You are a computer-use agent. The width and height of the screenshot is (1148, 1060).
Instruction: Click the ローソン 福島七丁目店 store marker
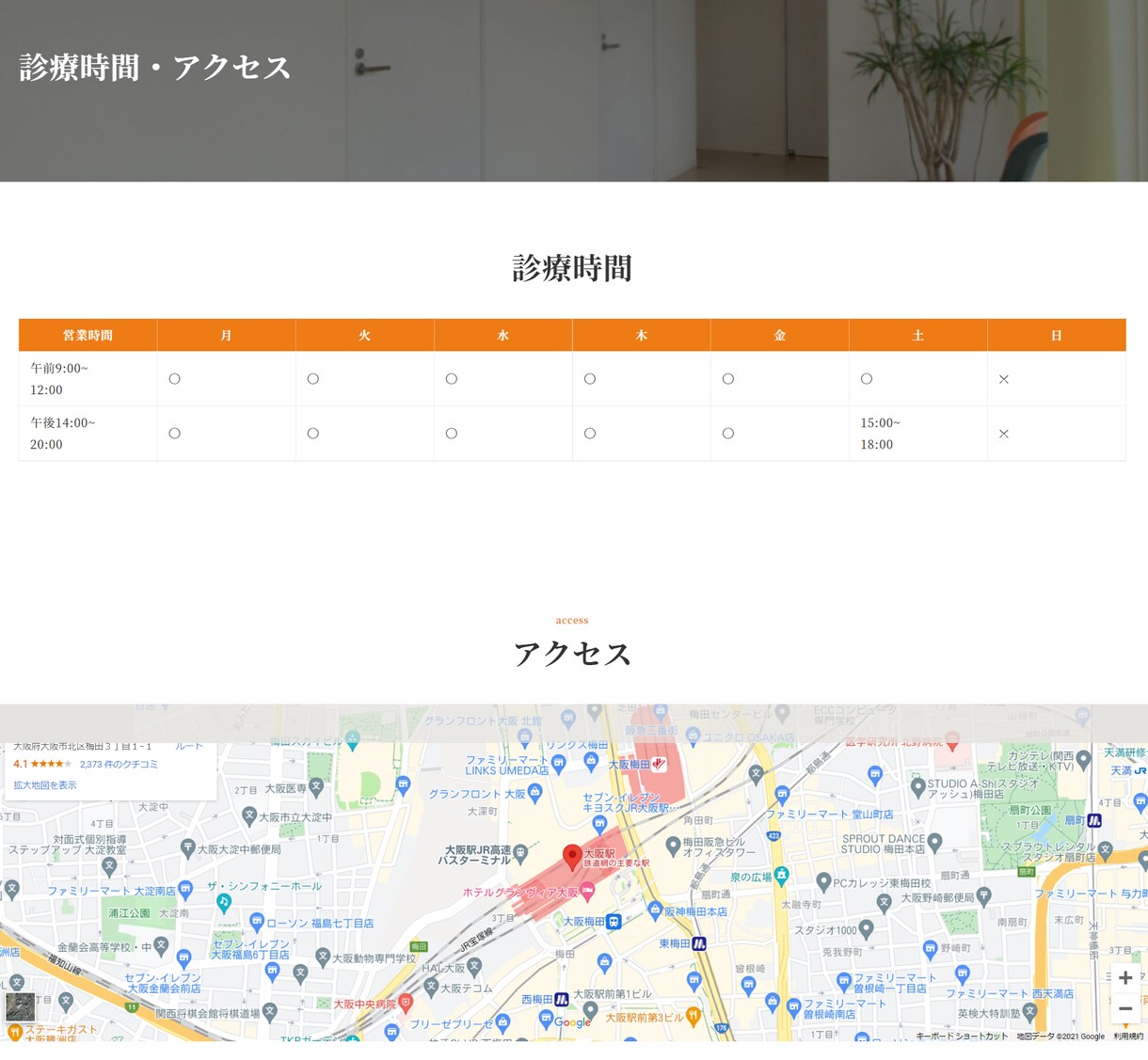pos(257,922)
